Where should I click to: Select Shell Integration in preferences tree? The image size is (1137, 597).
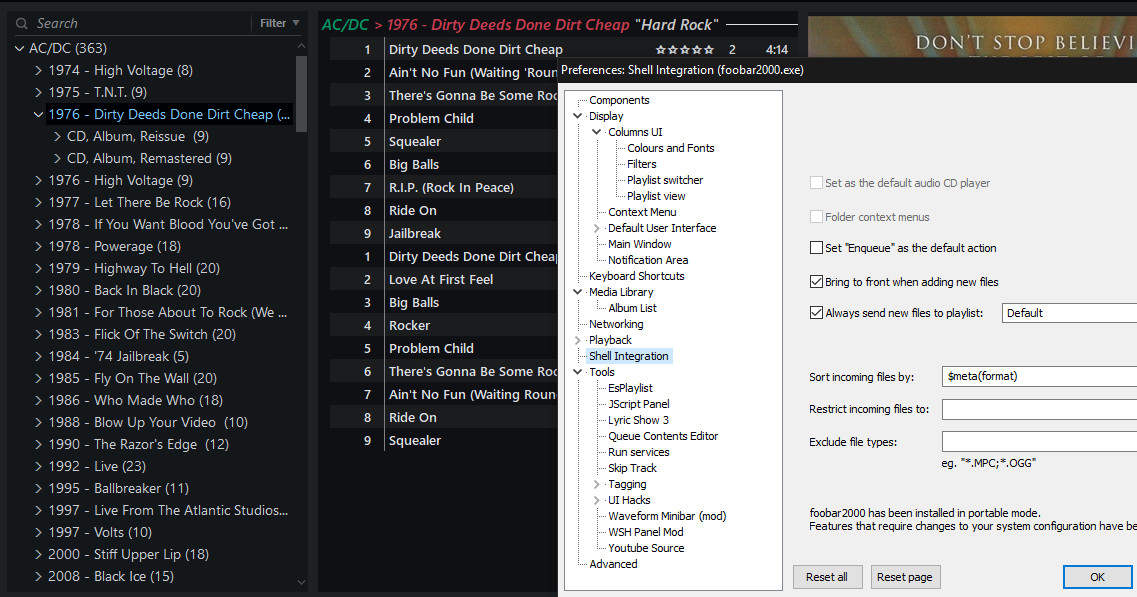[629, 356]
